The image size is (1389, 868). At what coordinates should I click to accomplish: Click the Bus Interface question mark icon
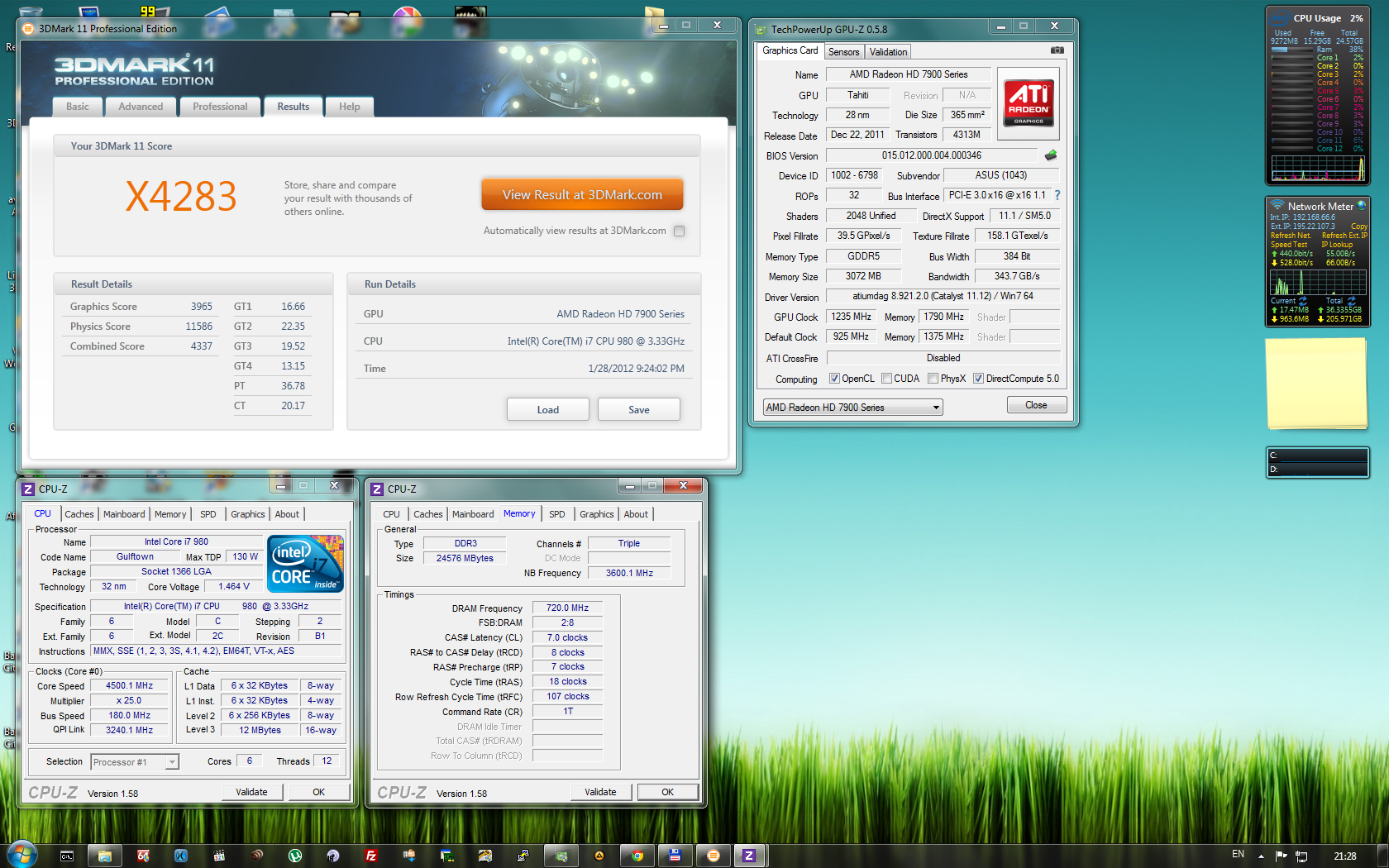coord(1057,195)
